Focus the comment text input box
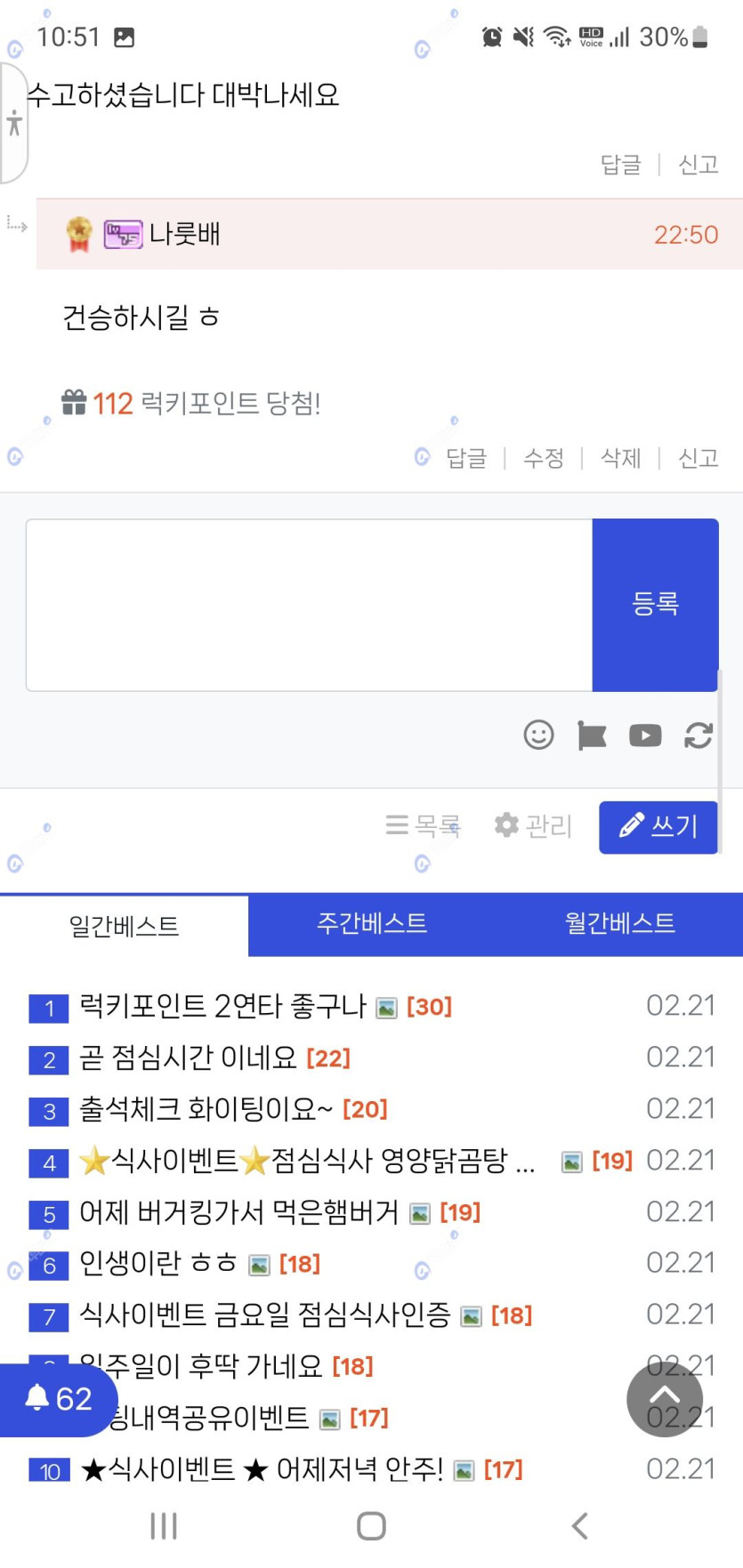The height and width of the screenshot is (1568, 743). [309, 604]
